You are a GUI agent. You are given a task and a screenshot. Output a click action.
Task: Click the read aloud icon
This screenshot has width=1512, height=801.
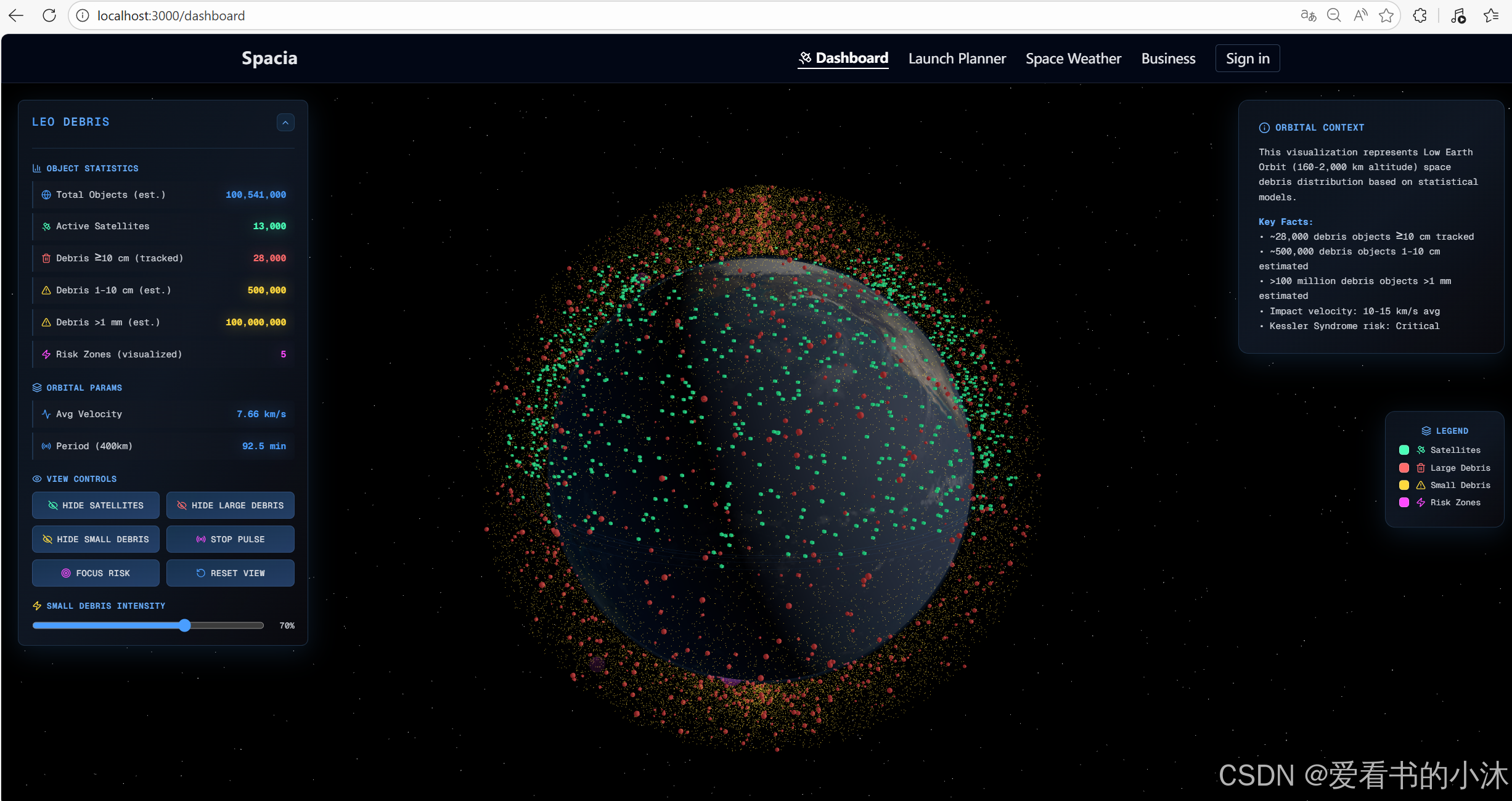tap(1360, 15)
